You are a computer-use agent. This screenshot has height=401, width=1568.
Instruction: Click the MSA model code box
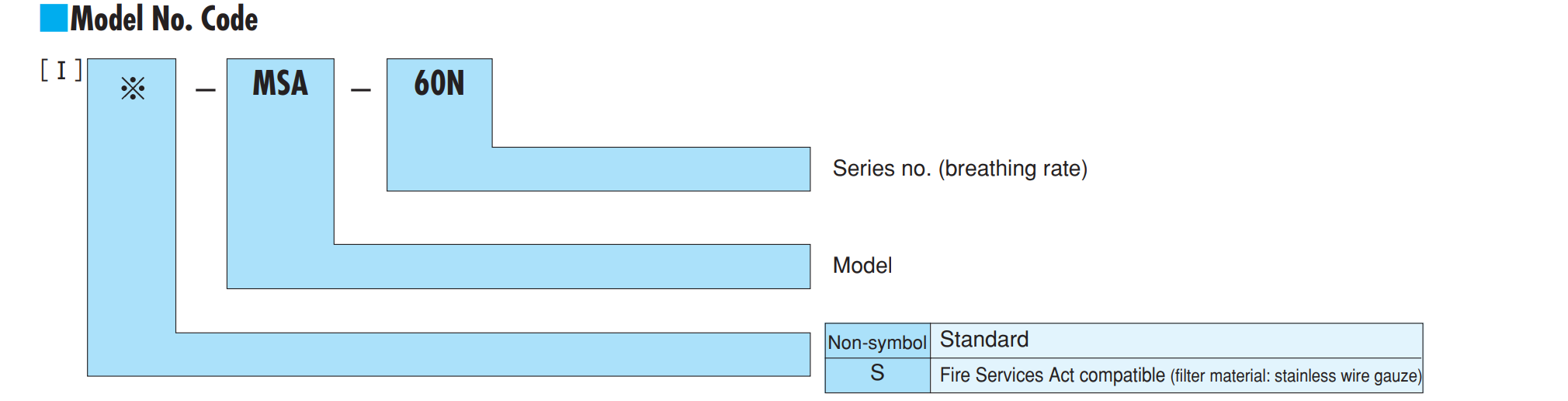pos(280,83)
